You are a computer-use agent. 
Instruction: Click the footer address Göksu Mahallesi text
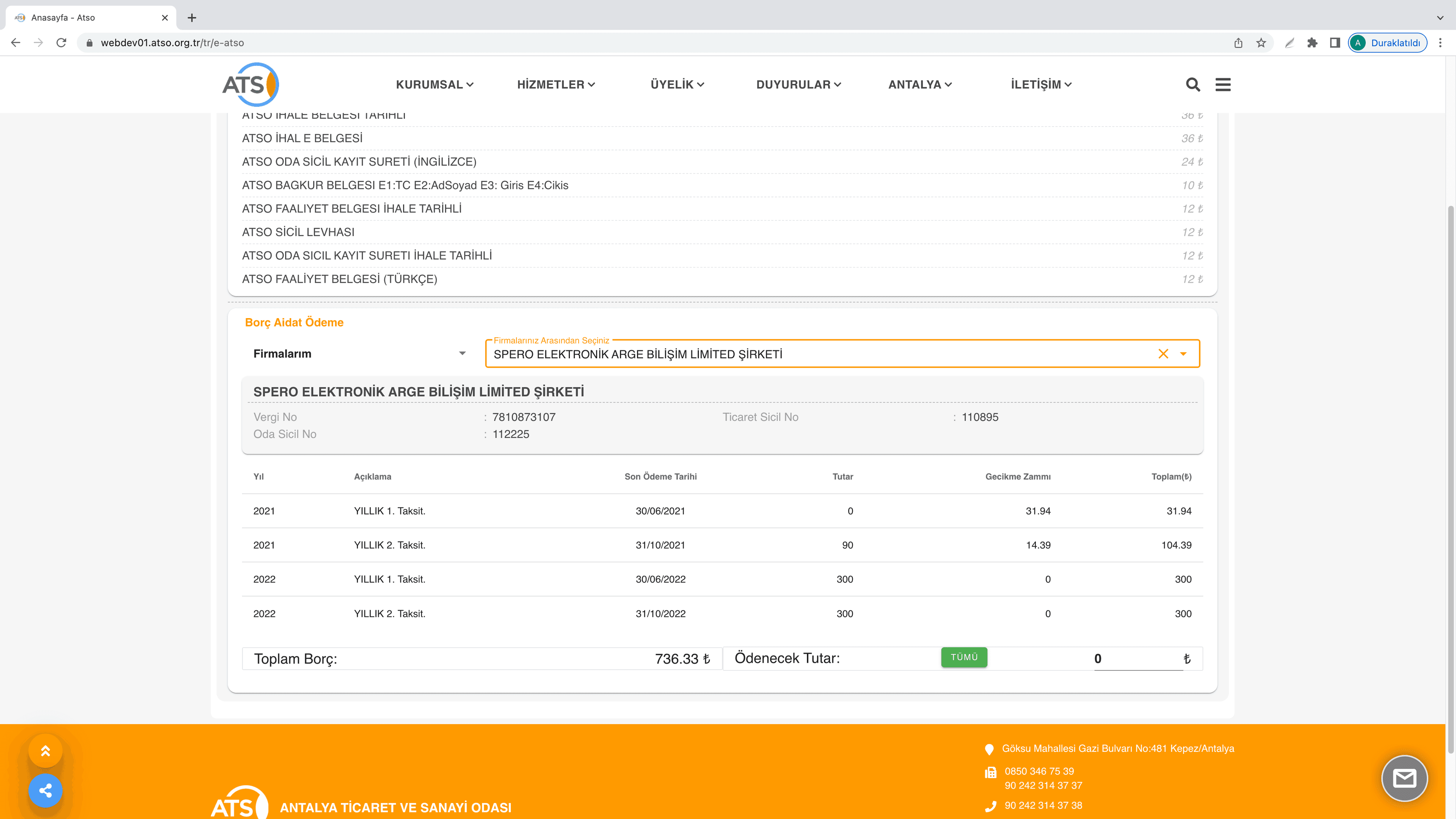tap(1118, 748)
